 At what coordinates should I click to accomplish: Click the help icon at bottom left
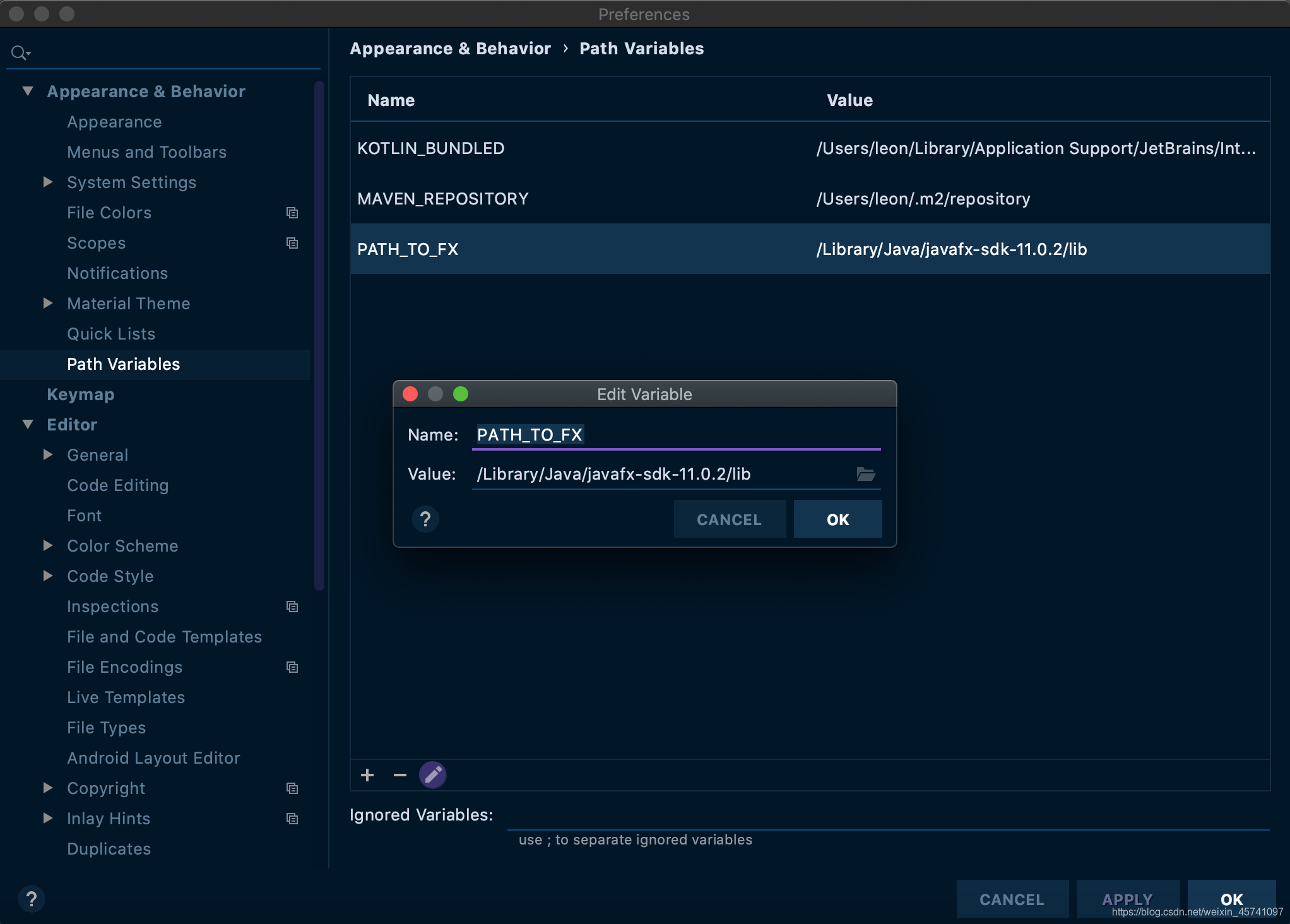pyautogui.click(x=32, y=899)
